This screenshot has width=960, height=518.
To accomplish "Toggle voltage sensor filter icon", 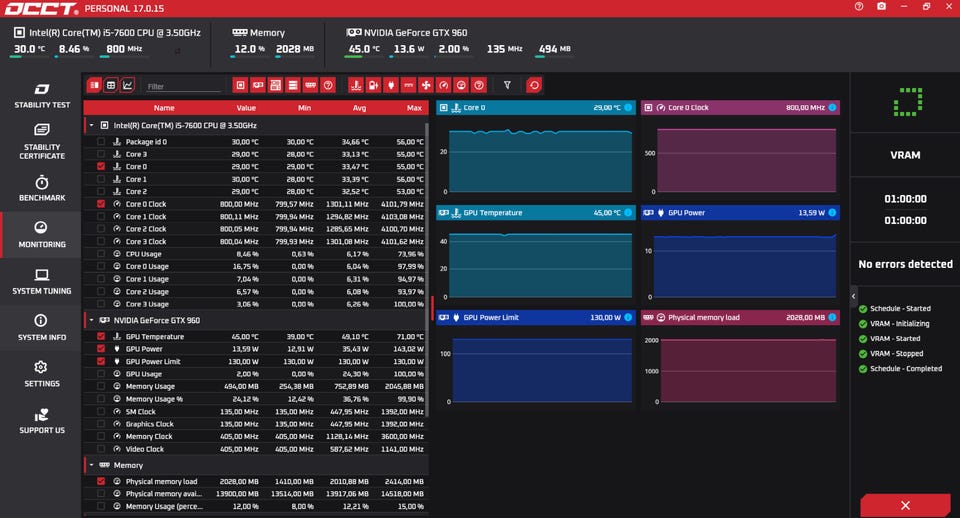I will tap(373, 85).
